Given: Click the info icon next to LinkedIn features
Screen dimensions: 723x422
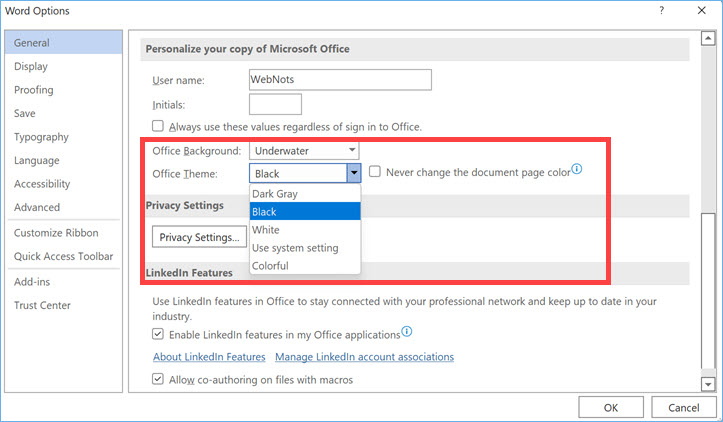Looking at the screenshot, I should click(407, 333).
